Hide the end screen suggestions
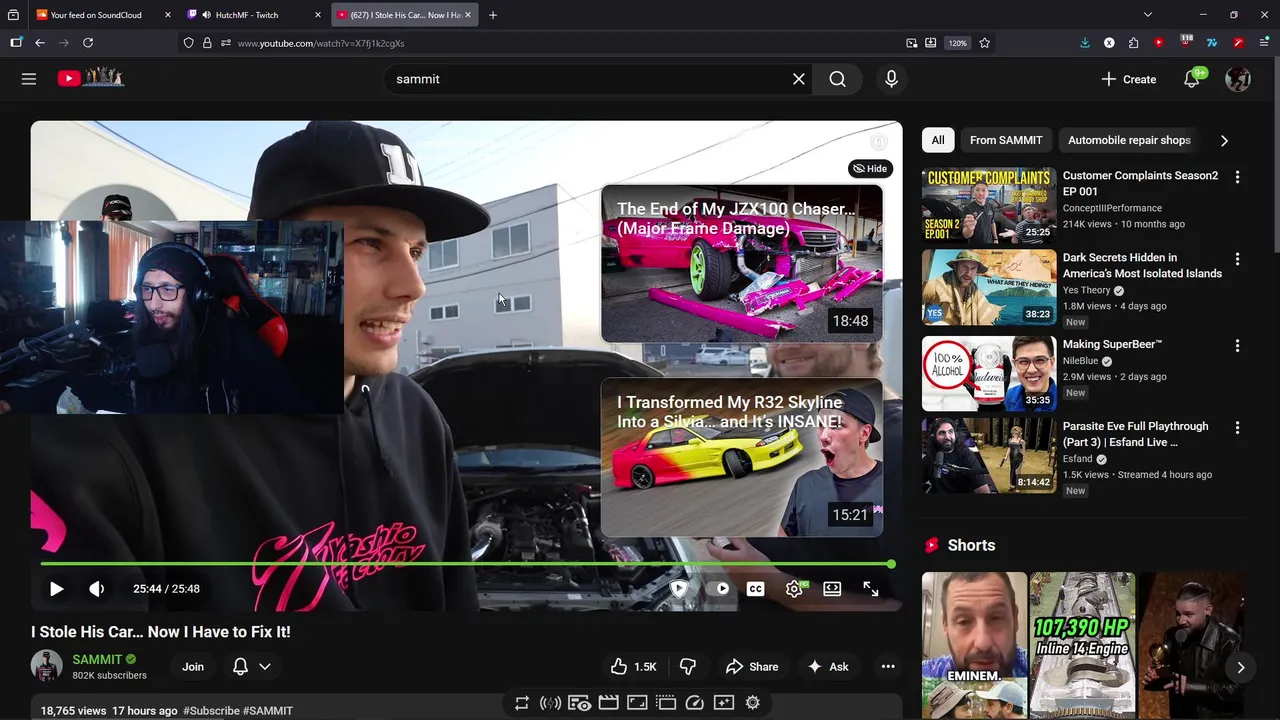Screen dimensions: 1280x720 (870, 168)
